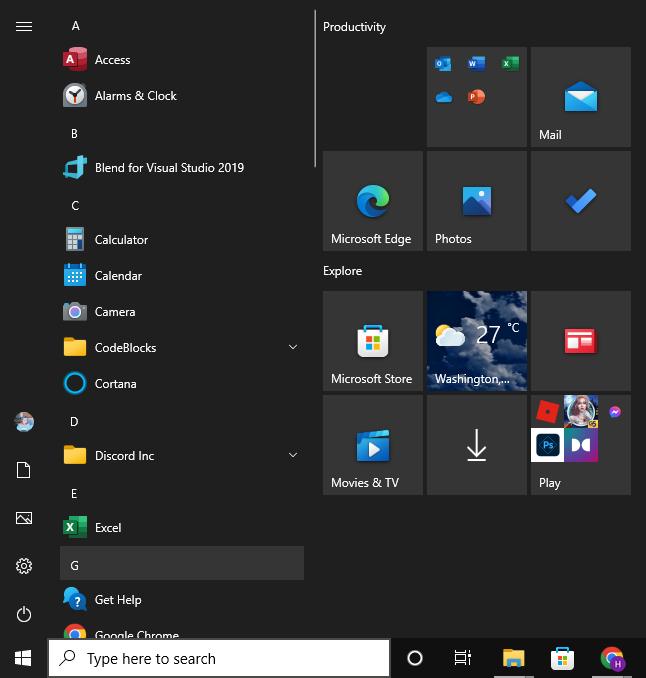Open Cortana from the app list
The width and height of the screenshot is (646, 678).
pos(182,384)
